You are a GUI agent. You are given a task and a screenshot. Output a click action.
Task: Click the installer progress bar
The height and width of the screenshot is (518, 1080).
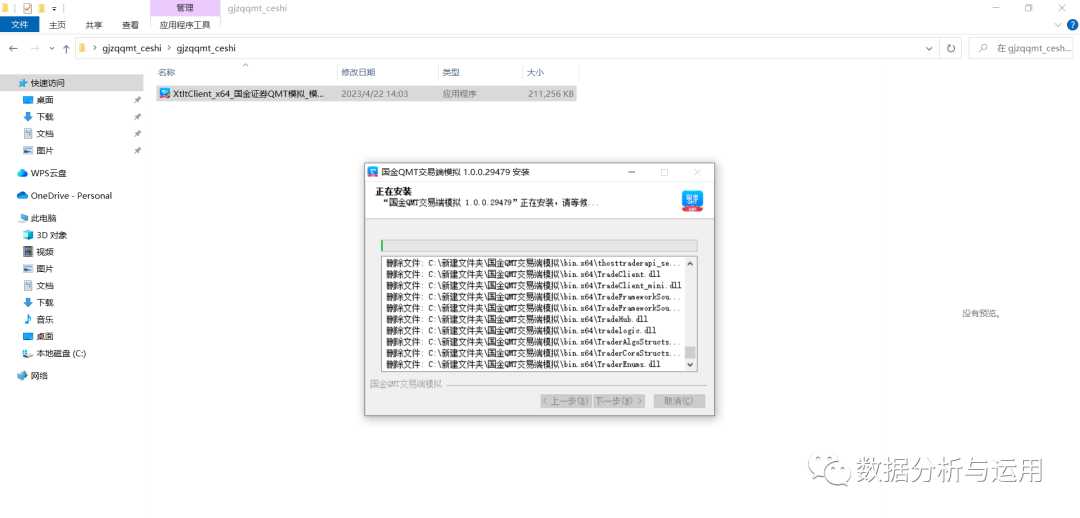tap(539, 245)
